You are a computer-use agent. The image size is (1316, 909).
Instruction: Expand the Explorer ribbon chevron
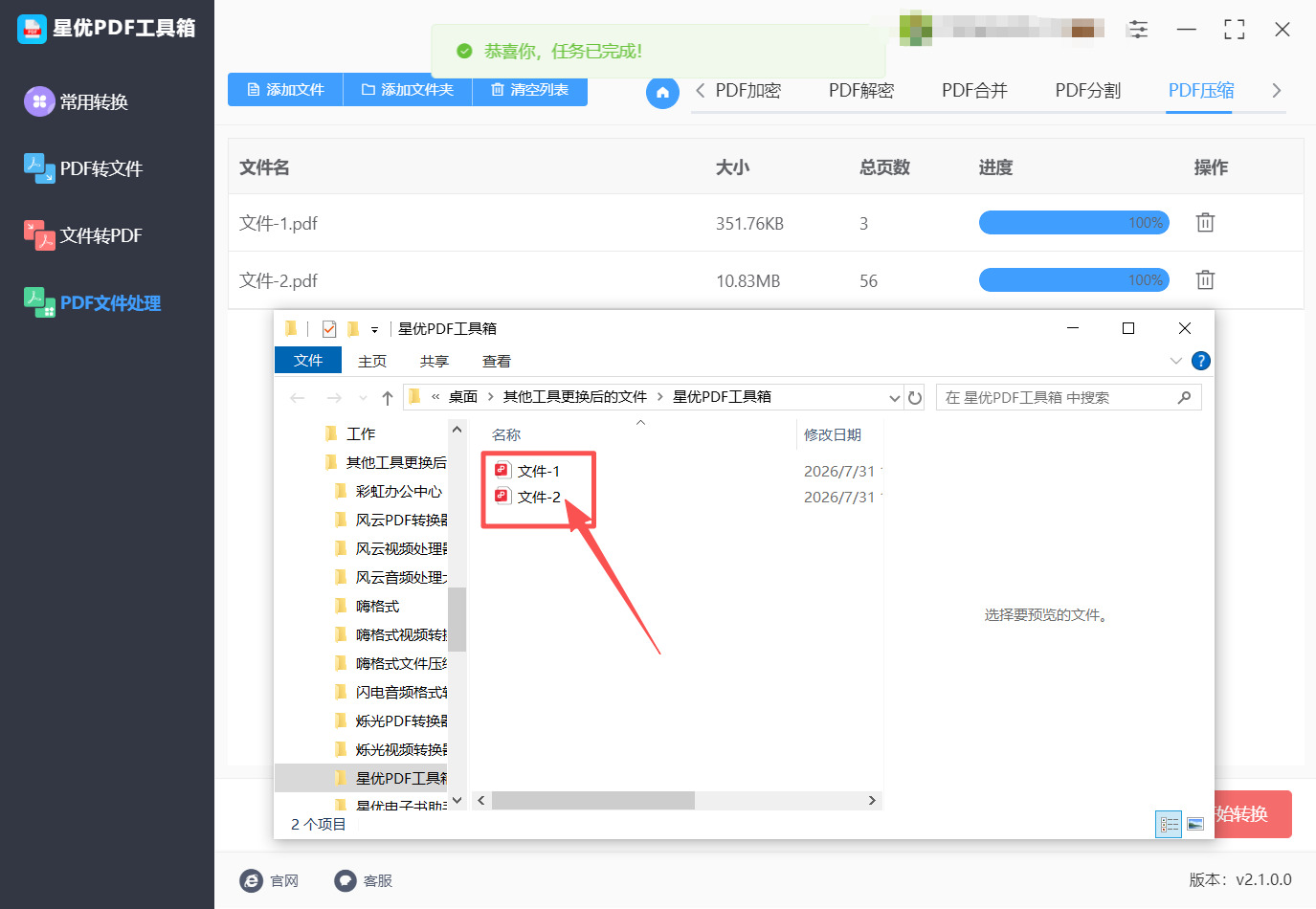pyautogui.click(x=1176, y=361)
